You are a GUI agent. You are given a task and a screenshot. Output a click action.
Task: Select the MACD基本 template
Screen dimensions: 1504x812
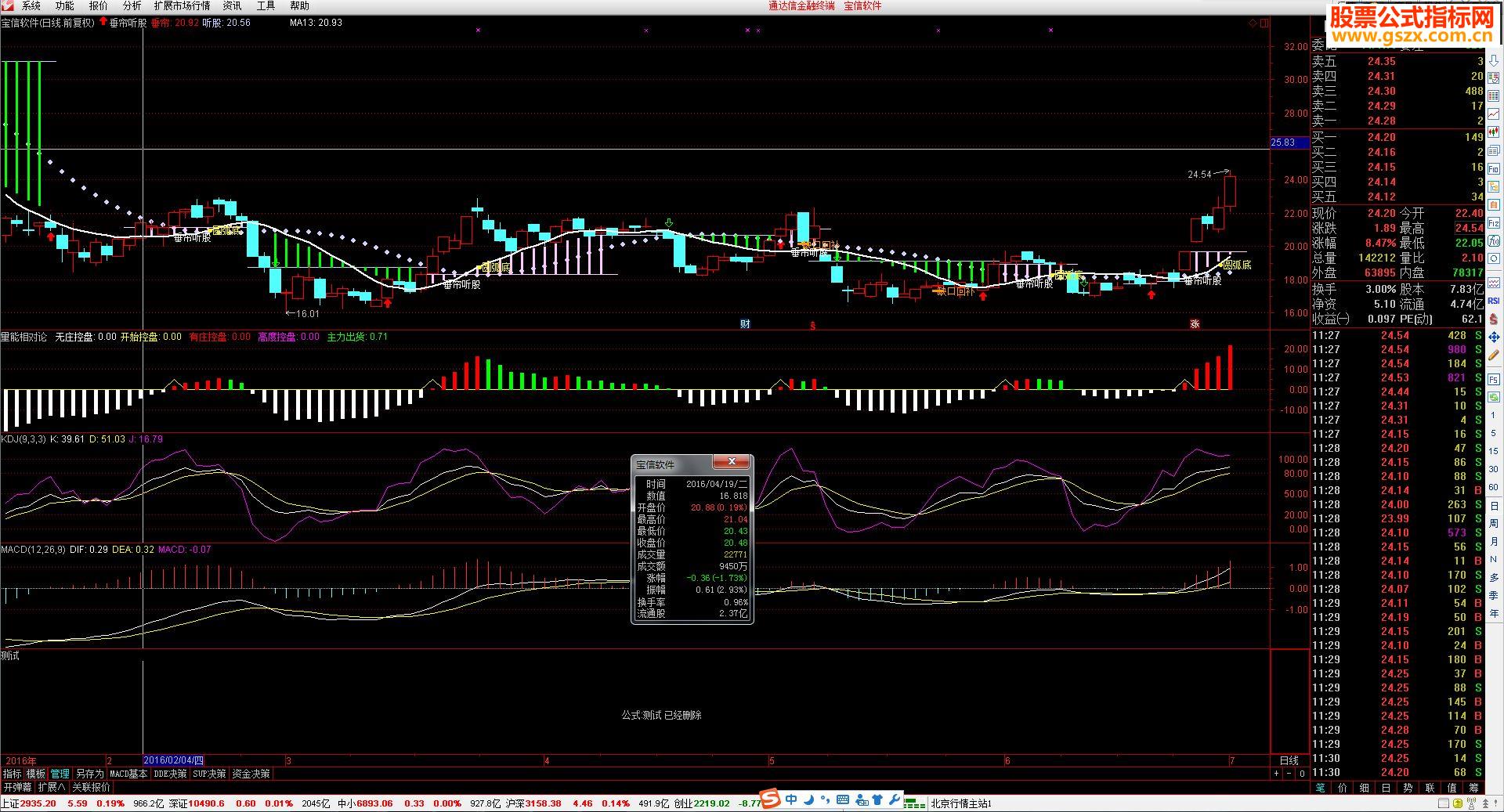pyautogui.click(x=128, y=774)
